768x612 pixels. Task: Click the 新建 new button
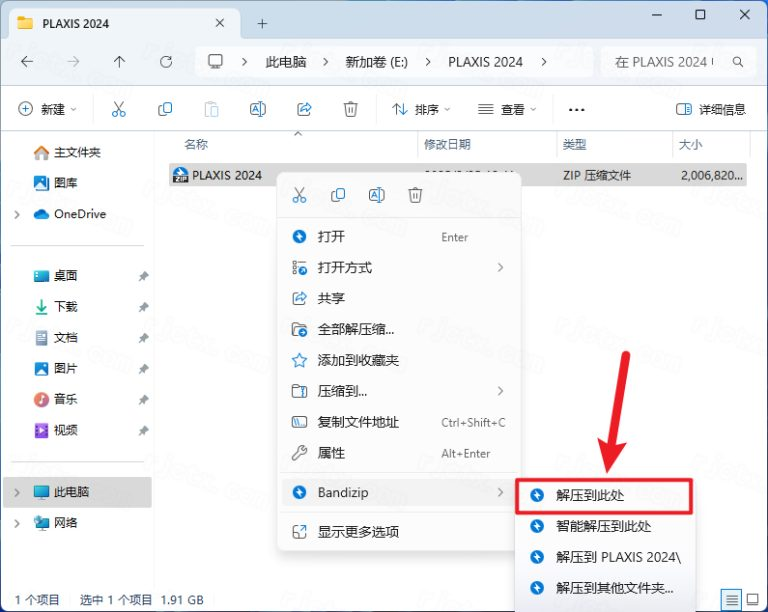pos(46,109)
